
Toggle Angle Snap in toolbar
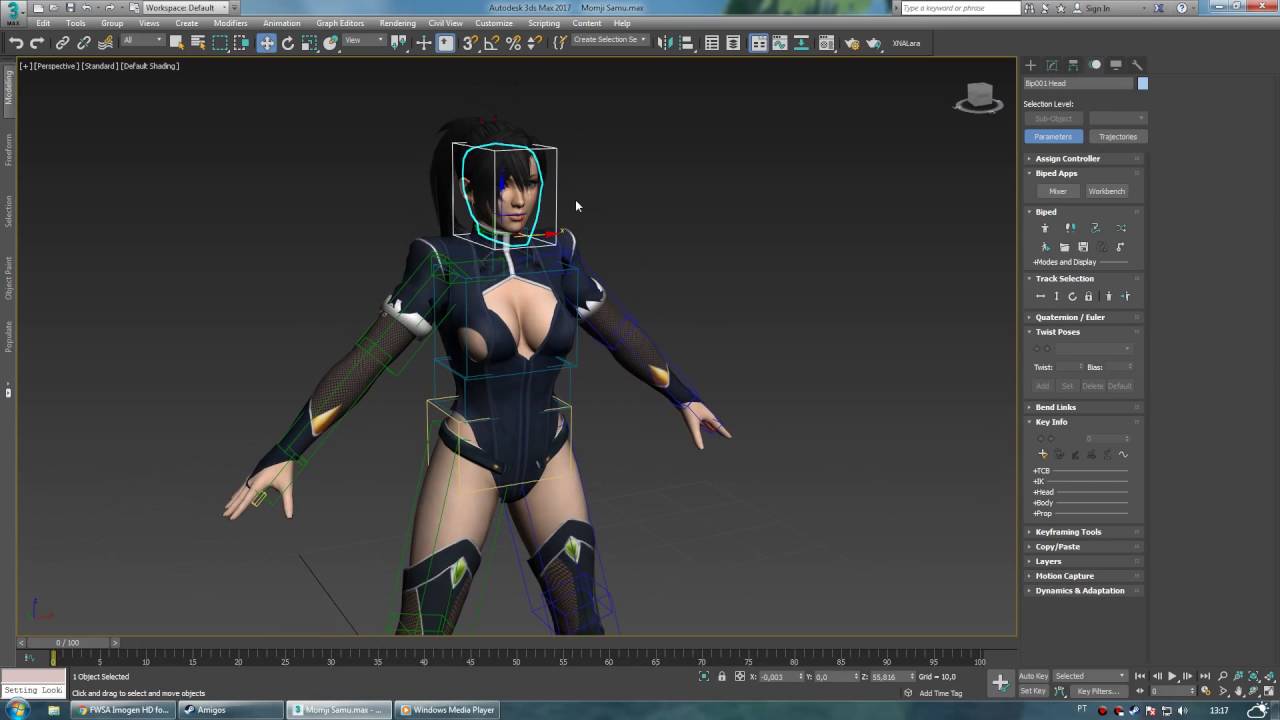coord(491,43)
